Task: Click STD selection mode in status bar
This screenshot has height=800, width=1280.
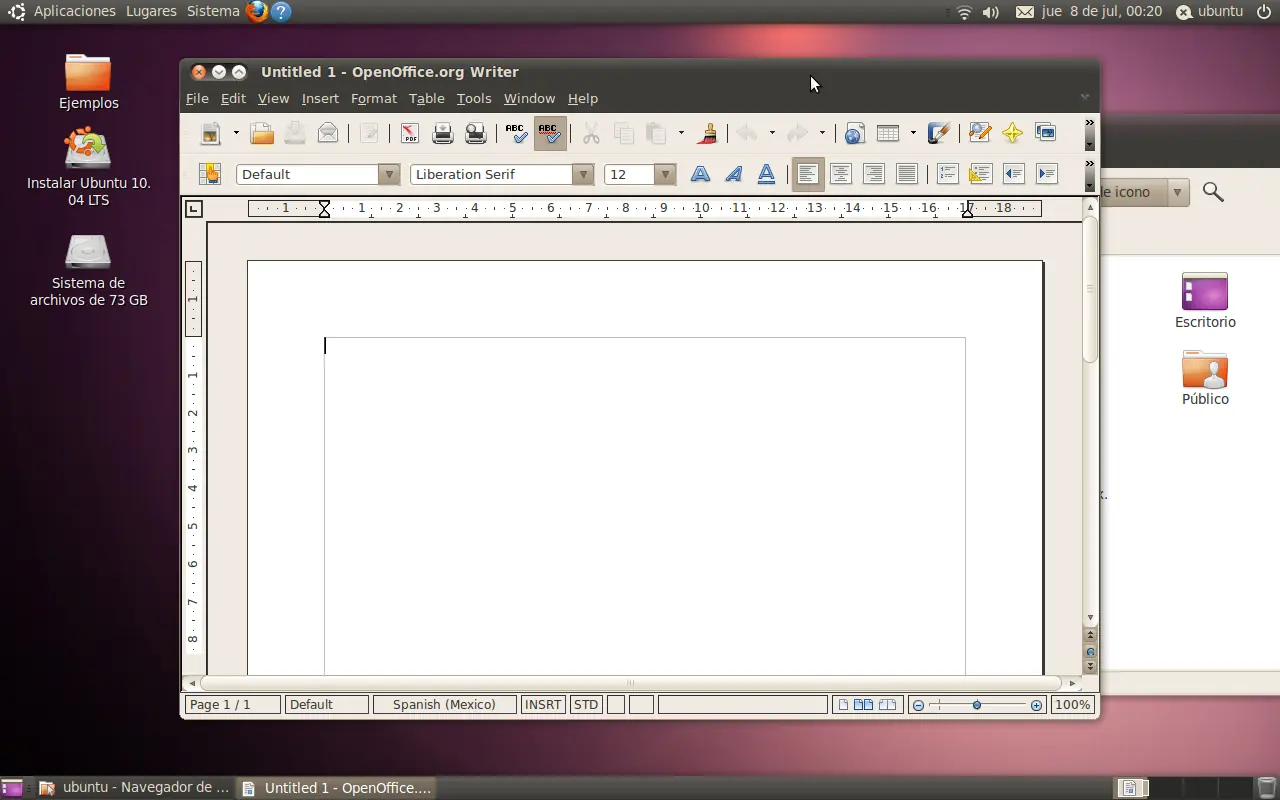Action: pyautogui.click(x=586, y=705)
